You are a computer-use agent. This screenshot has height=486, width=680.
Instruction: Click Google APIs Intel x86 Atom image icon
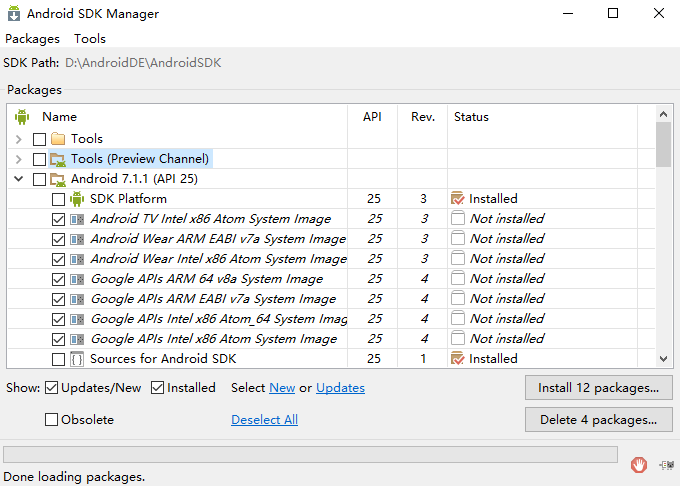tap(77, 339)
